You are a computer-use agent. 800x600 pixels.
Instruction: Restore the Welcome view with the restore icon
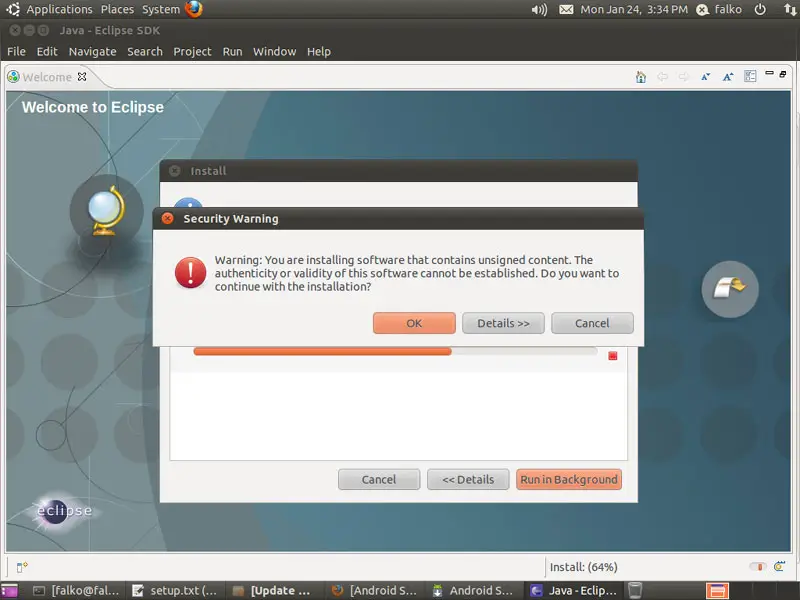pyautogui.click(x=783, y=74)
